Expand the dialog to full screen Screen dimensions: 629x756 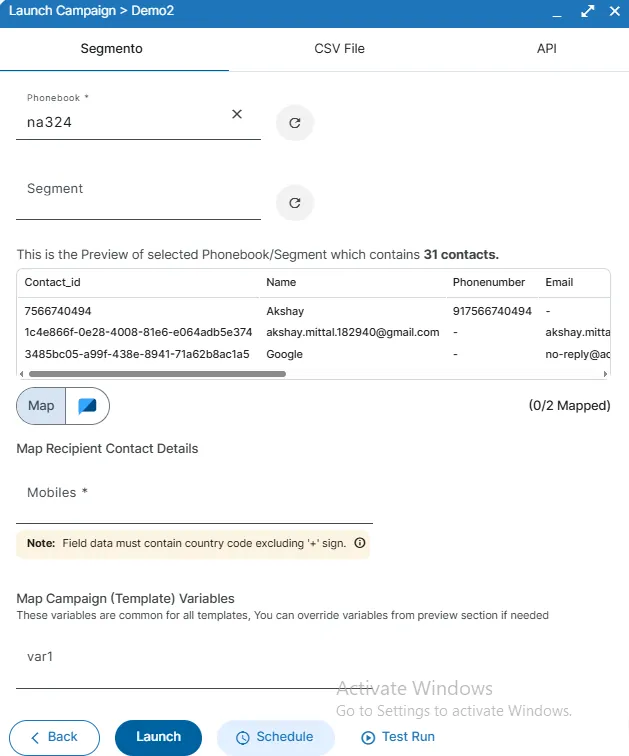tap(588, 11)
